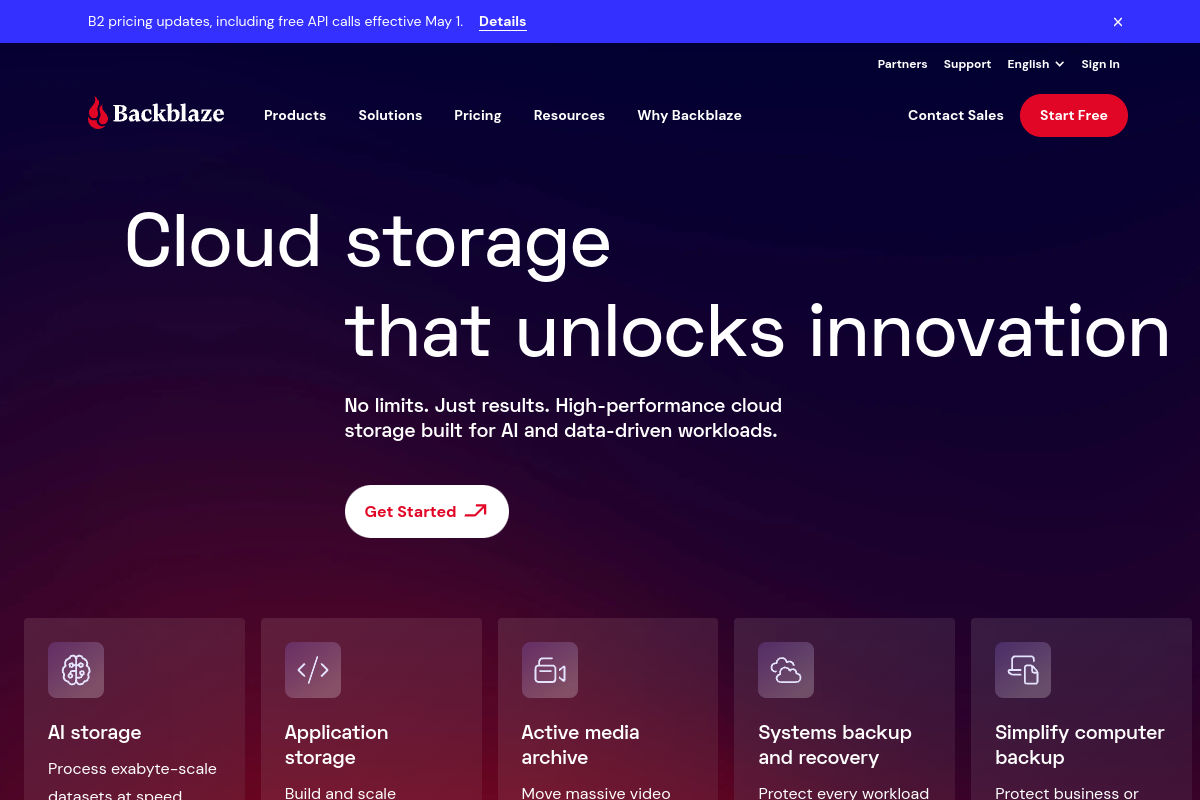This screenshot has height=800, width=1200.
Task: Open the Products menu
Action: (295, 115)
